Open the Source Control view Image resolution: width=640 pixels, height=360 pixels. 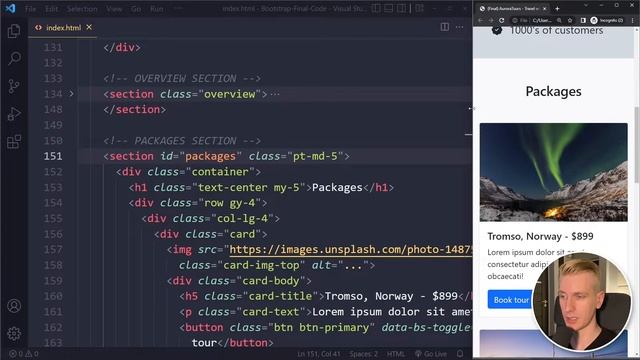pyautogui.click(x=14, y=86)
